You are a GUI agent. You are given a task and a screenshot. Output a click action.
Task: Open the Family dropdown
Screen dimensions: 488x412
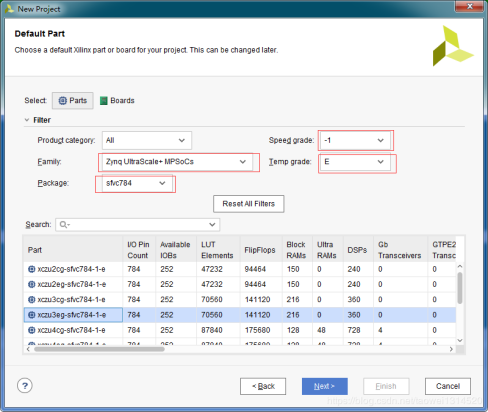(x=176, y=162)
